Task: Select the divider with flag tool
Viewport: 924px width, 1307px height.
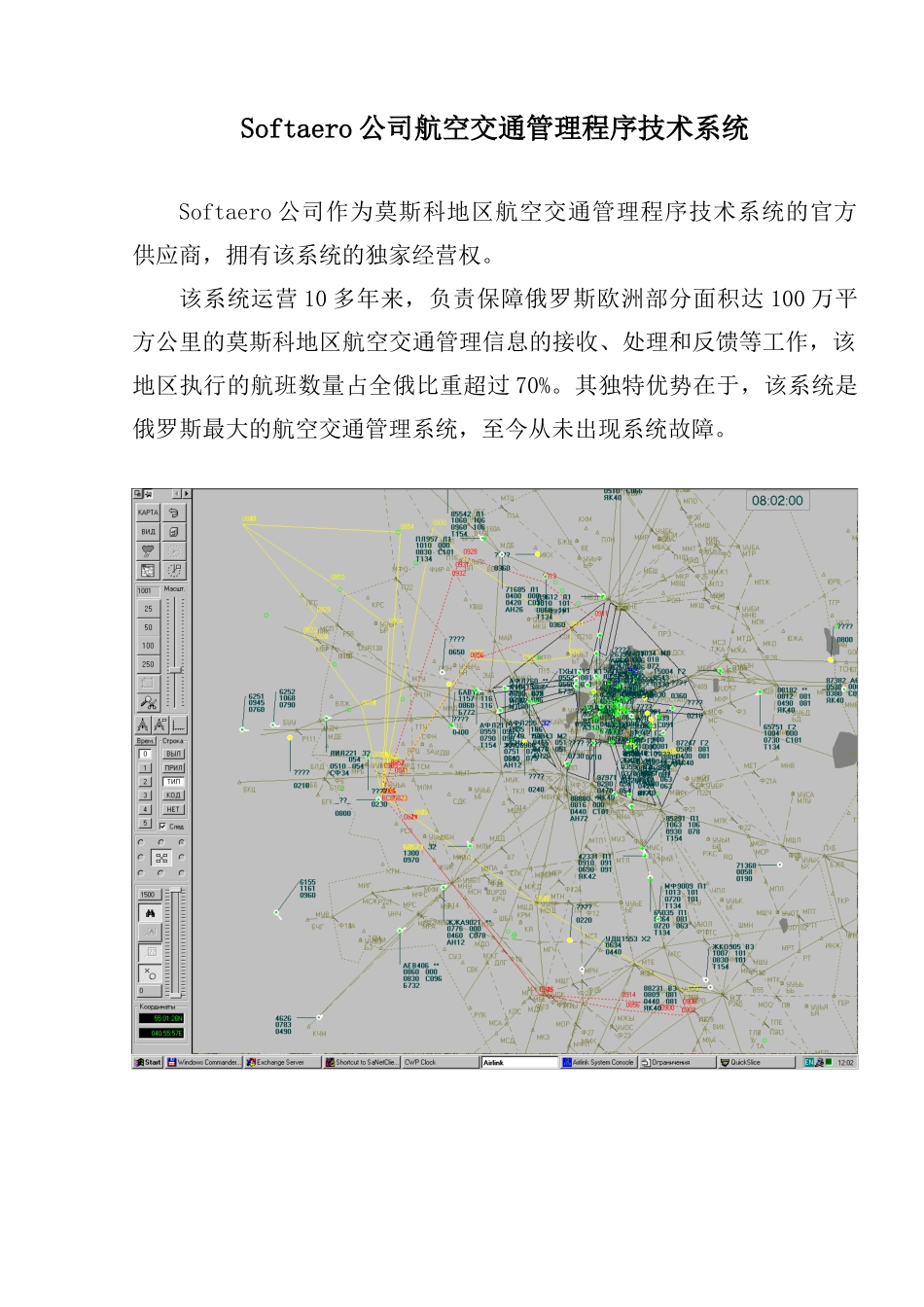Action: pyautogui.click(x=160, y=724)
